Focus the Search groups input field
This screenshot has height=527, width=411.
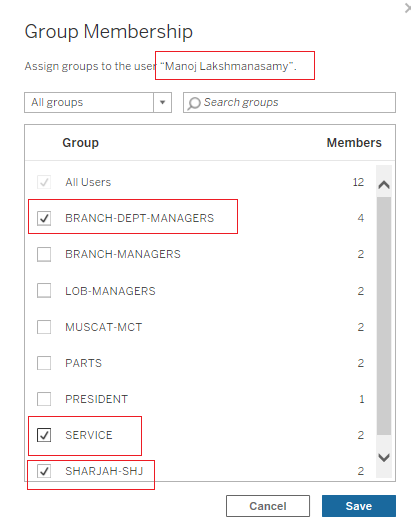point(289,103)
